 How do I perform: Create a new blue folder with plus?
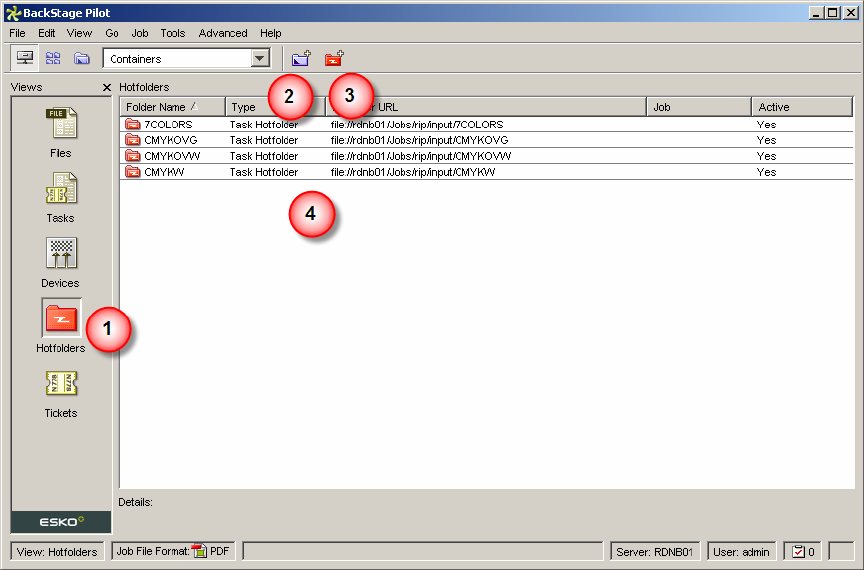(x=301, y=58)
